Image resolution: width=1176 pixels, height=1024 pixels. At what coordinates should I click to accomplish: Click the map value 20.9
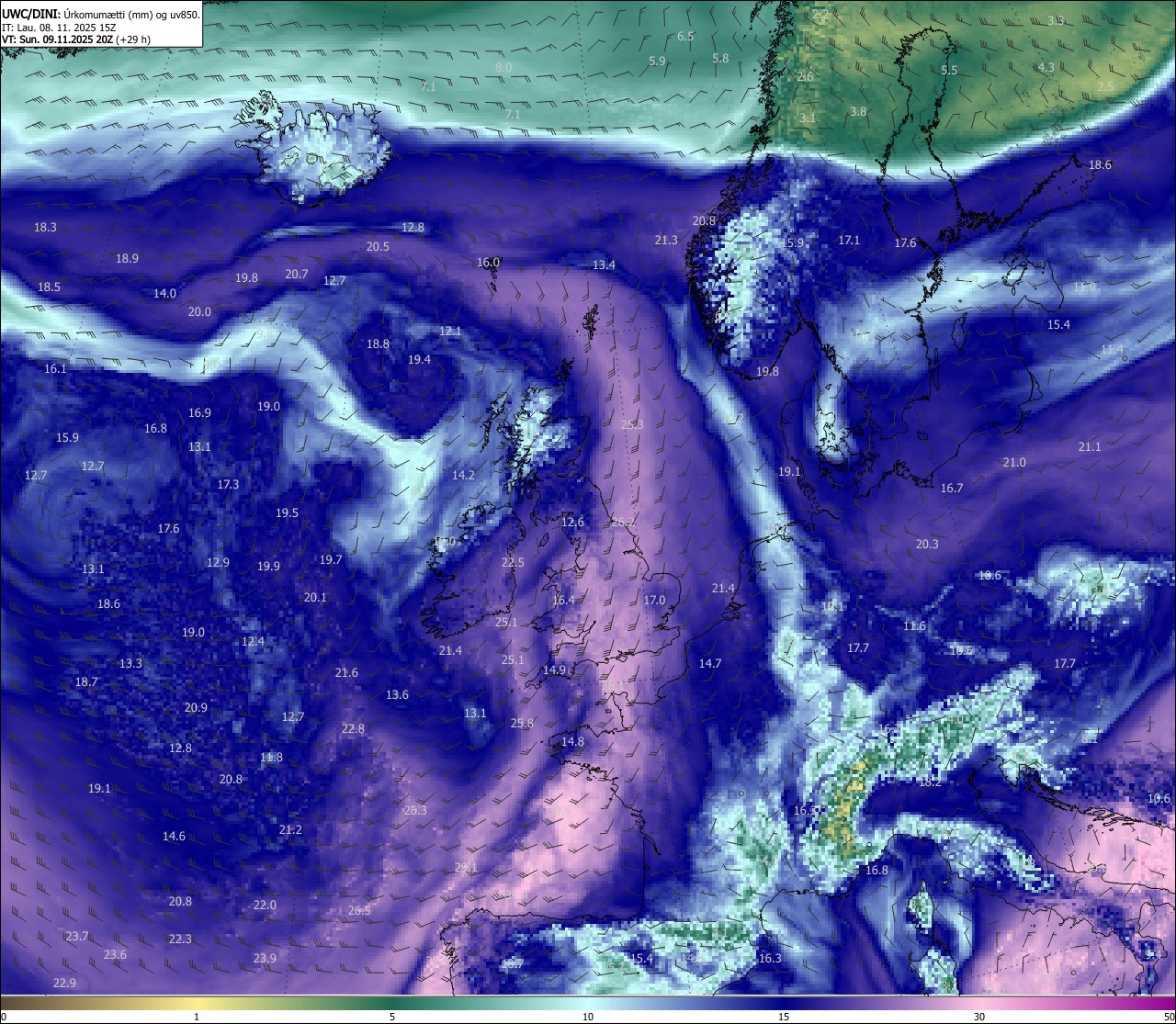[196, 708]
